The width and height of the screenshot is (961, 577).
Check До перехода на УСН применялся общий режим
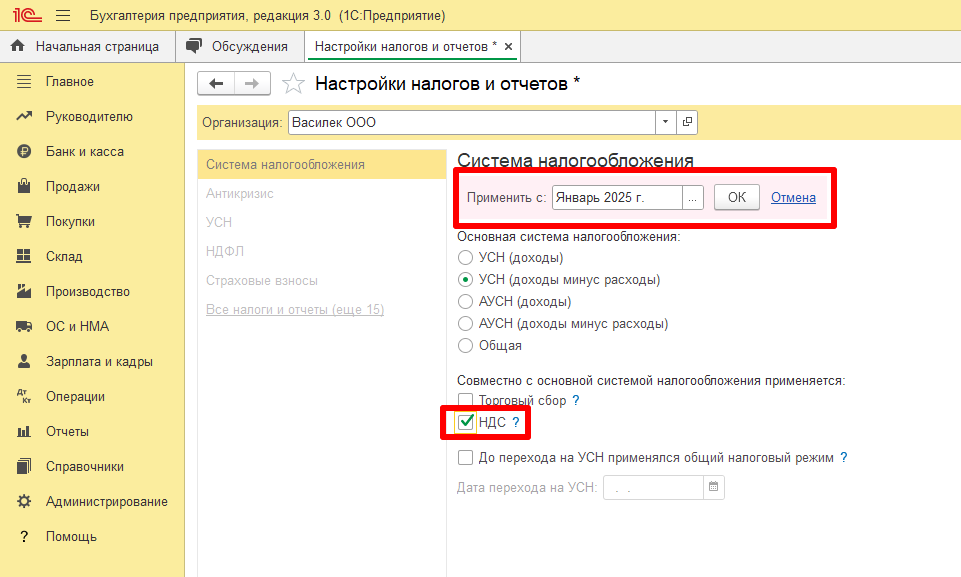pyautogui.click(x=465, y=457)
